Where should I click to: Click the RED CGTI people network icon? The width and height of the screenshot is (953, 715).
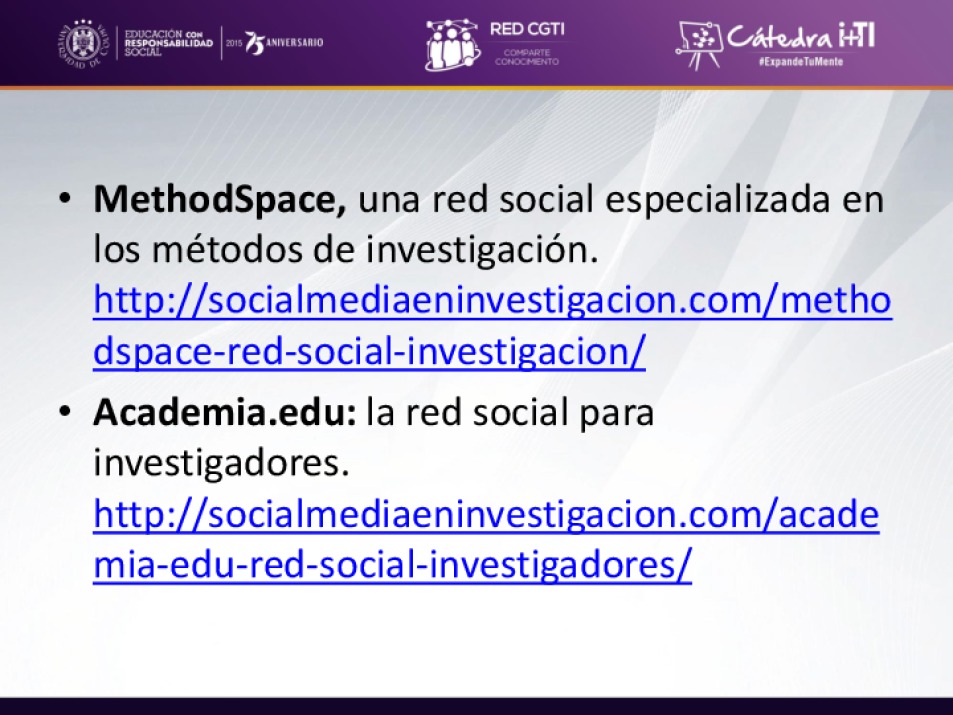pyautogui.click(x=452, y=45)
